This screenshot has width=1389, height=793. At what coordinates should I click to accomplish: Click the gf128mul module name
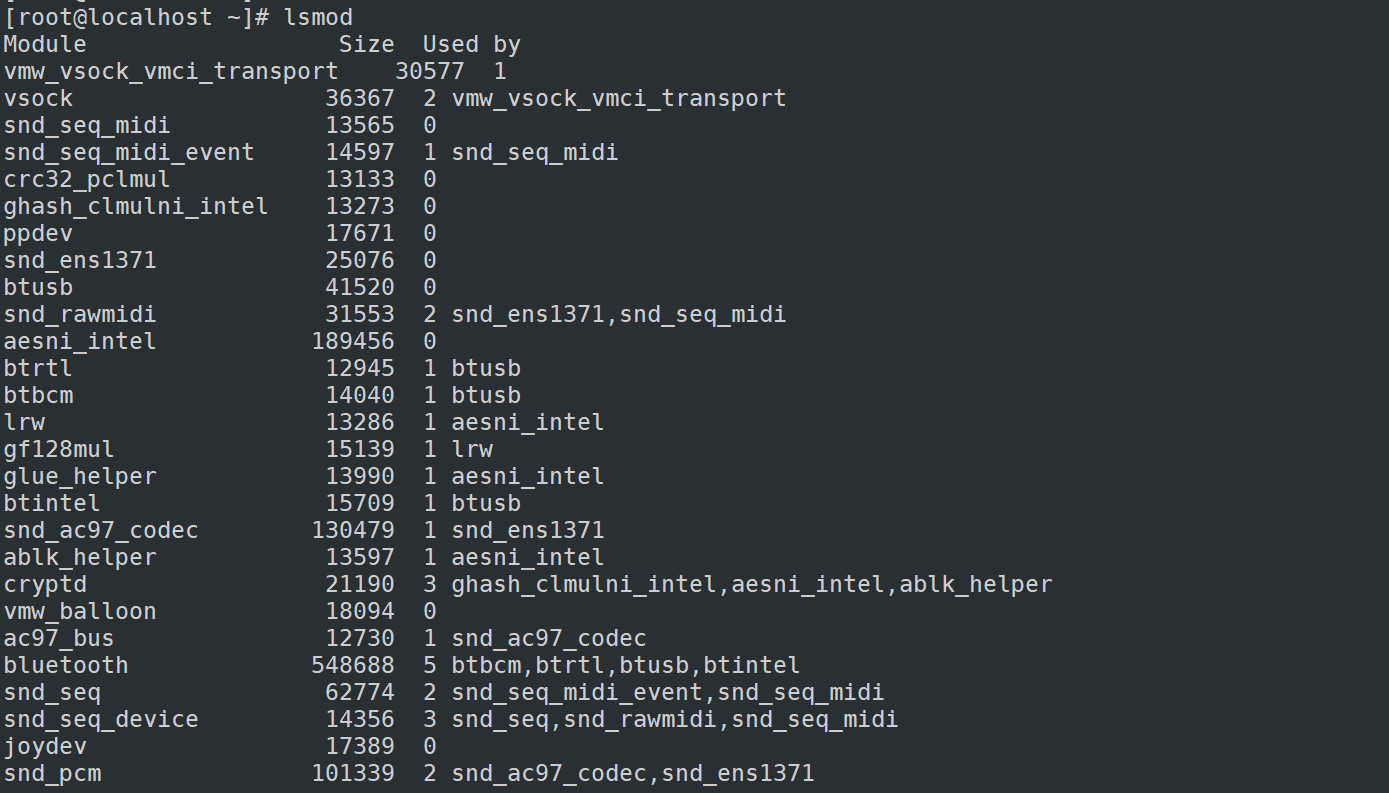coord(59,449)
